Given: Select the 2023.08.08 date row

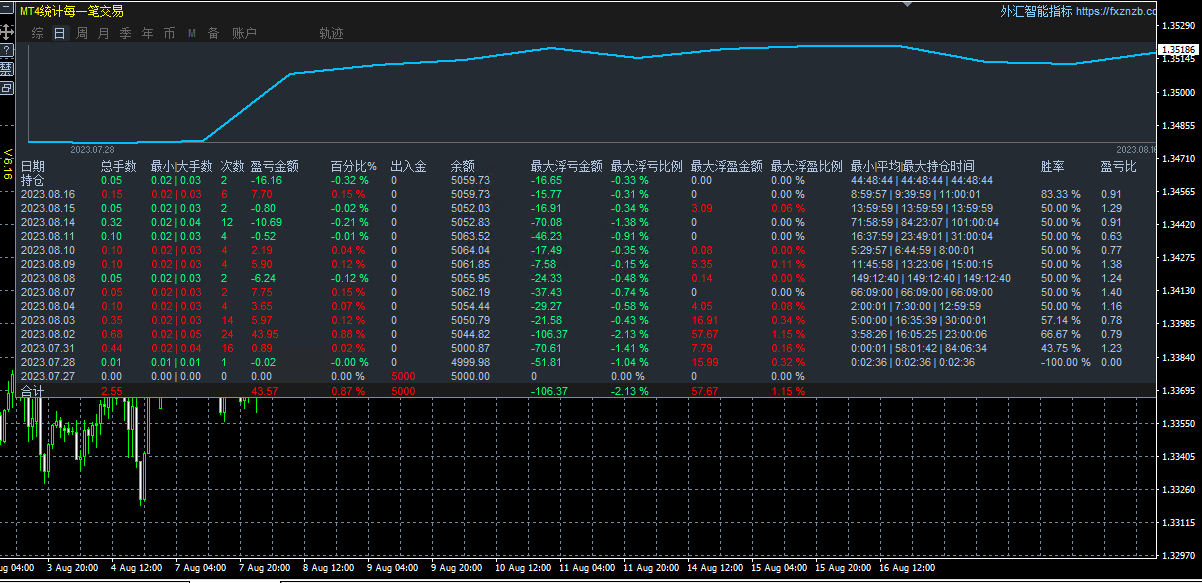Looking at the screenshot, I should point(48,278).
